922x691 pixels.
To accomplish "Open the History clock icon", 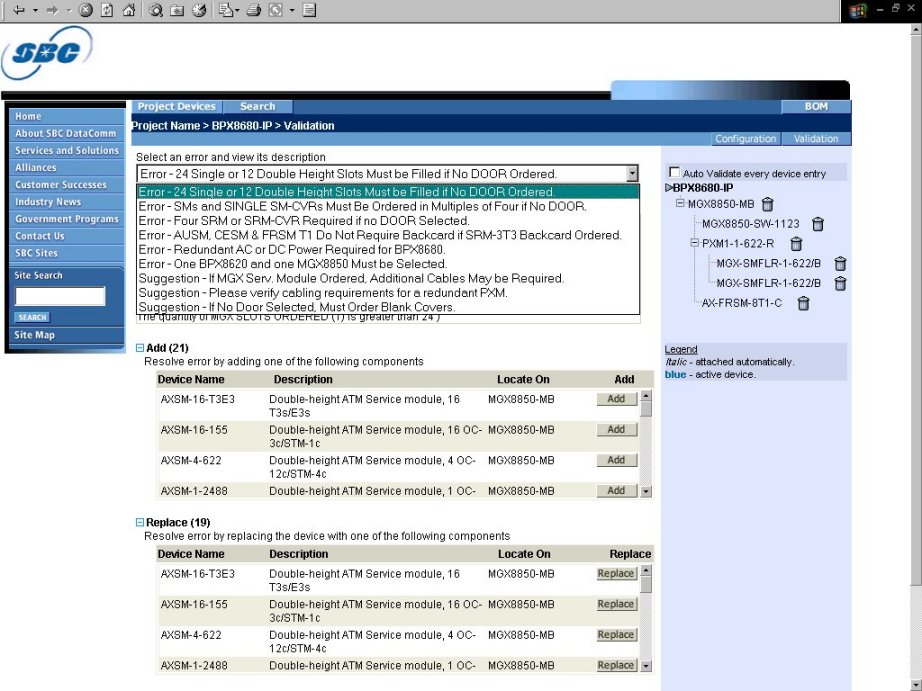I will pos(199,10).
